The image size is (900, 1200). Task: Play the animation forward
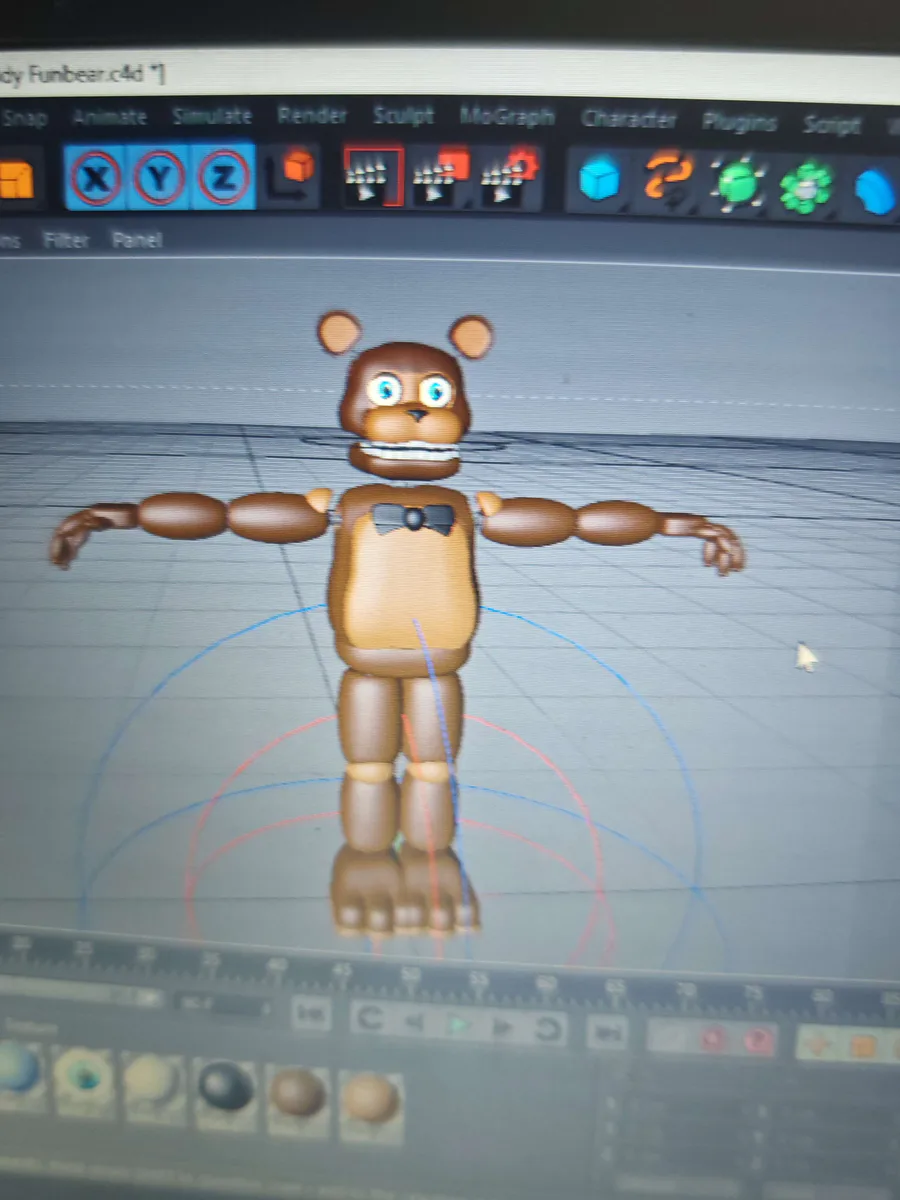(x=458, y=1025)
